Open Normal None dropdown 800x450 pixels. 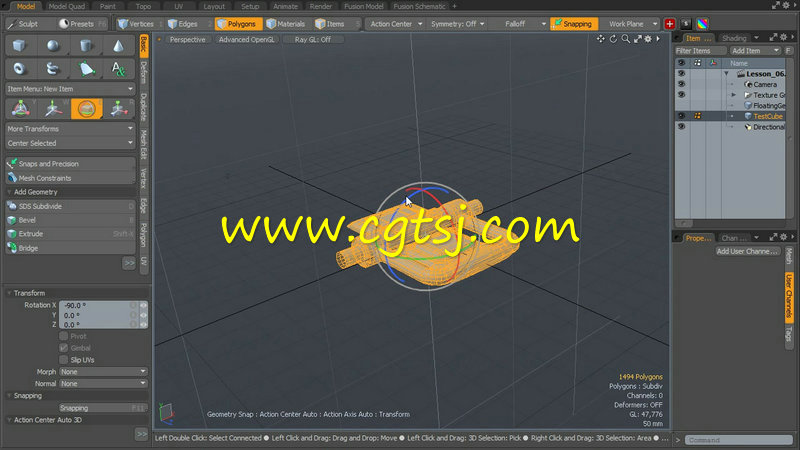pyautogui.click(x=103, y=383)
